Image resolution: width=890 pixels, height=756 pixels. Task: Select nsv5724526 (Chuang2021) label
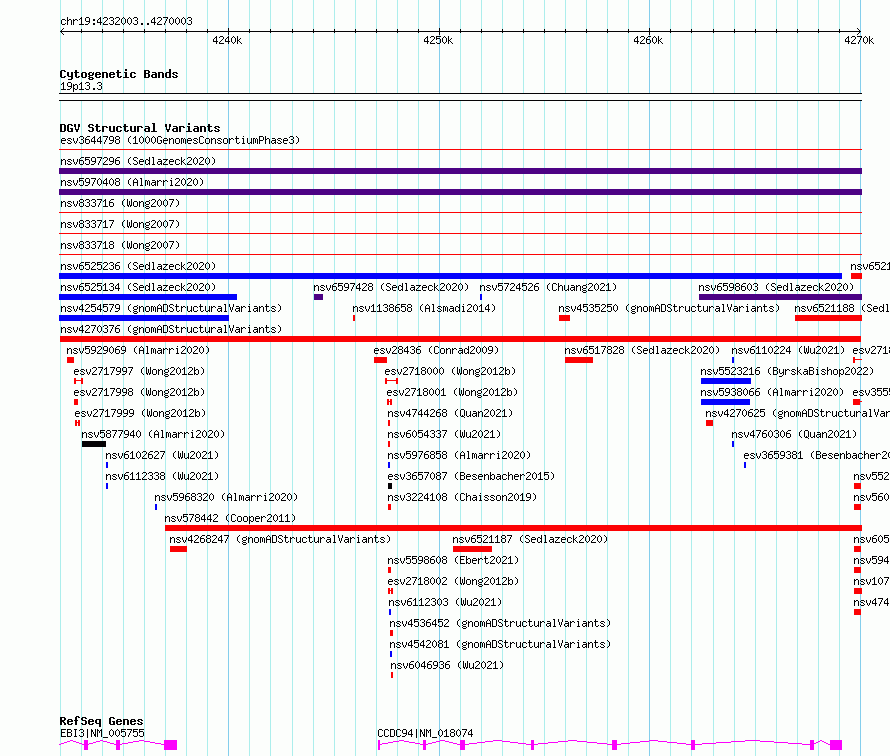tap(548, 287)
